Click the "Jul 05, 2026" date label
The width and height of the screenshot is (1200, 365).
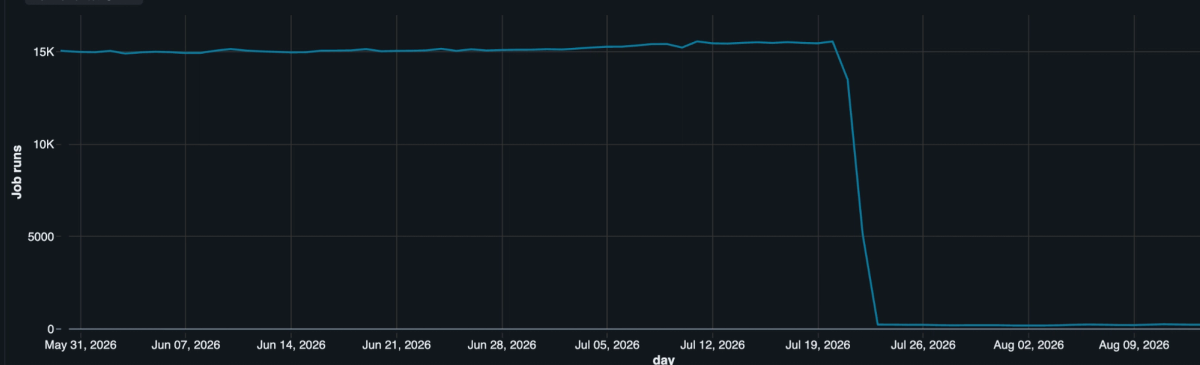tap(607, 345)
